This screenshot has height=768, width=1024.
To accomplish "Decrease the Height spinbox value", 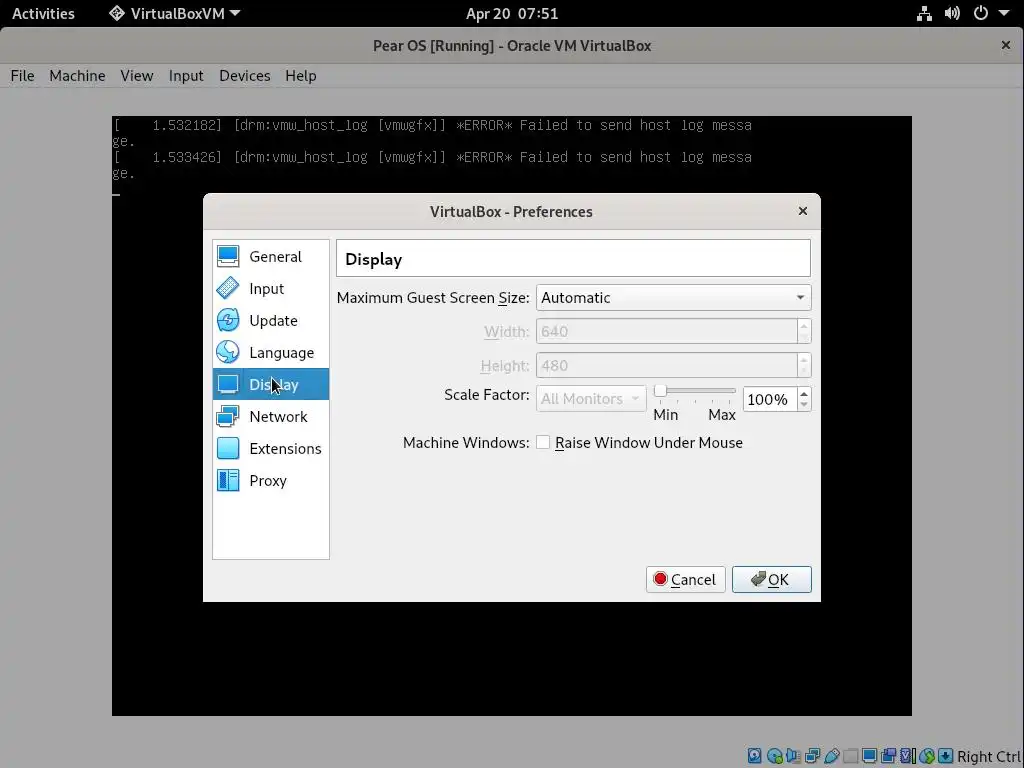I will [804, 372].
